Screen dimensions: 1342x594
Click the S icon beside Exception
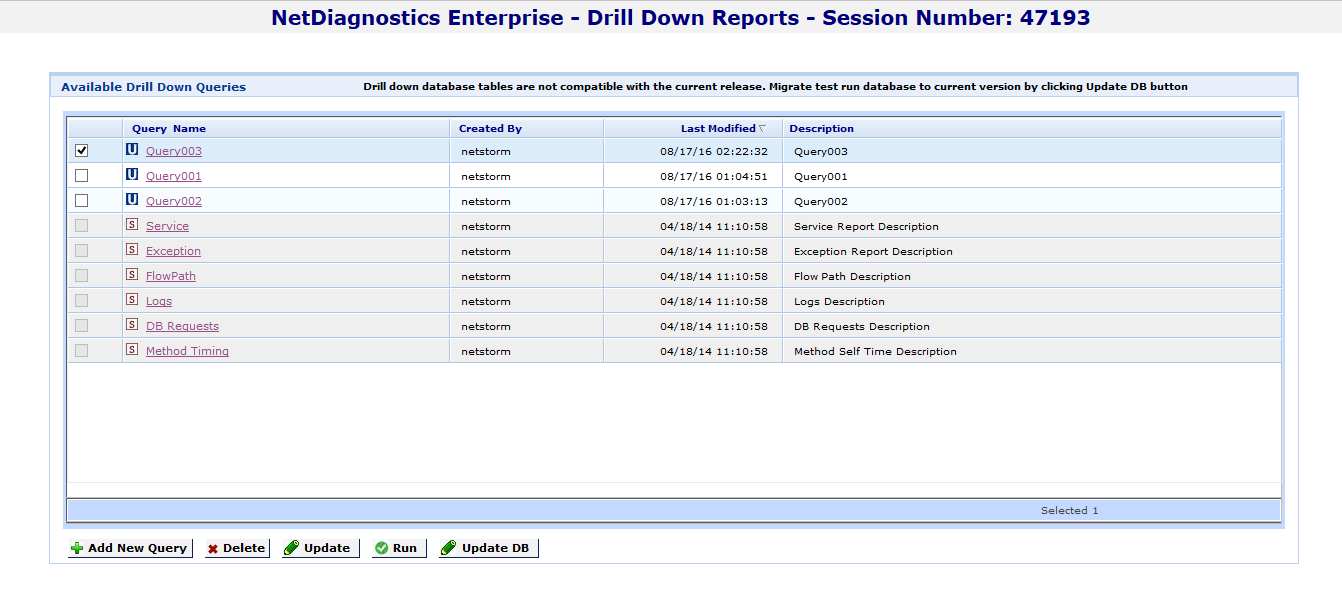point(132,250)
